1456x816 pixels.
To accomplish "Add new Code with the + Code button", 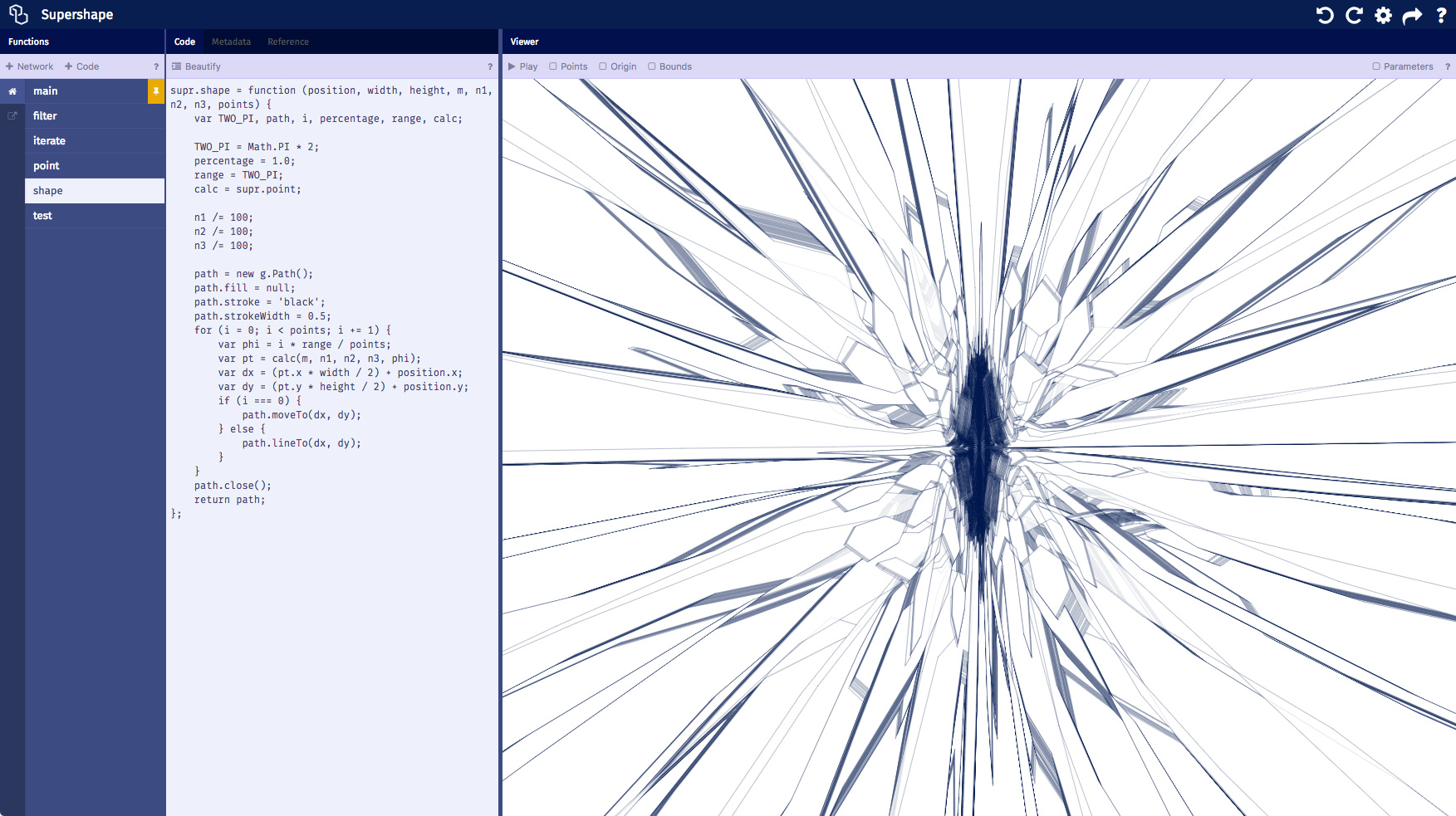I will (81, 66).
